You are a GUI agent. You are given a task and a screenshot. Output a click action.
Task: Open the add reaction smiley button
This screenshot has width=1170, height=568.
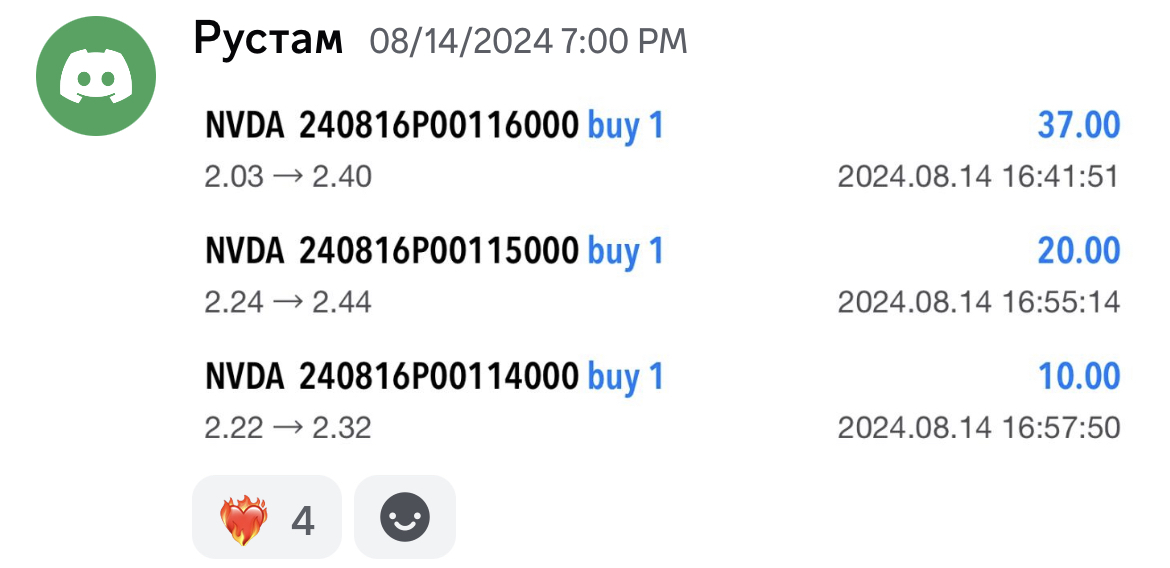click(404, 516)
